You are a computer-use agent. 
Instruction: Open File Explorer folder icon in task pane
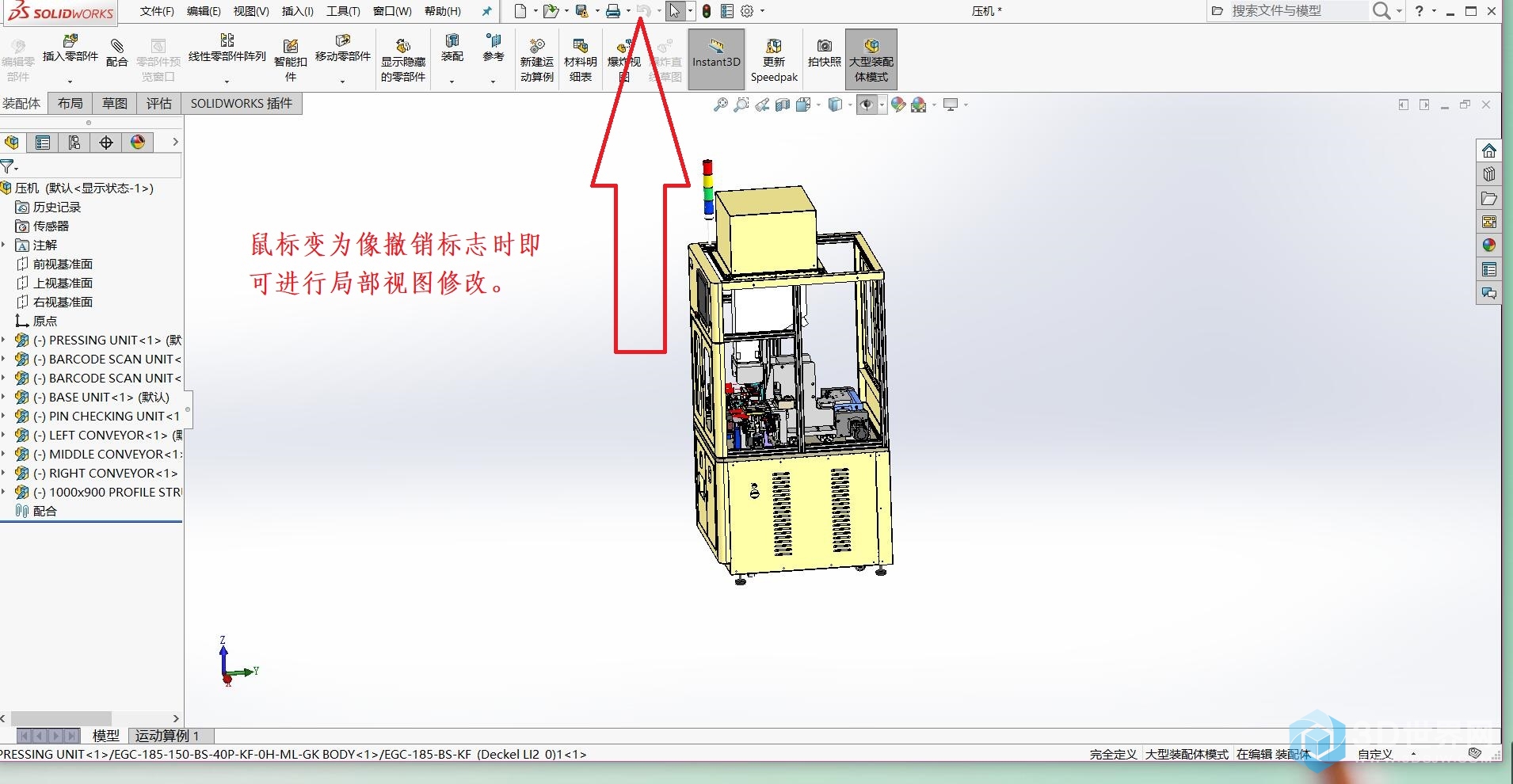coord(1489,198)
